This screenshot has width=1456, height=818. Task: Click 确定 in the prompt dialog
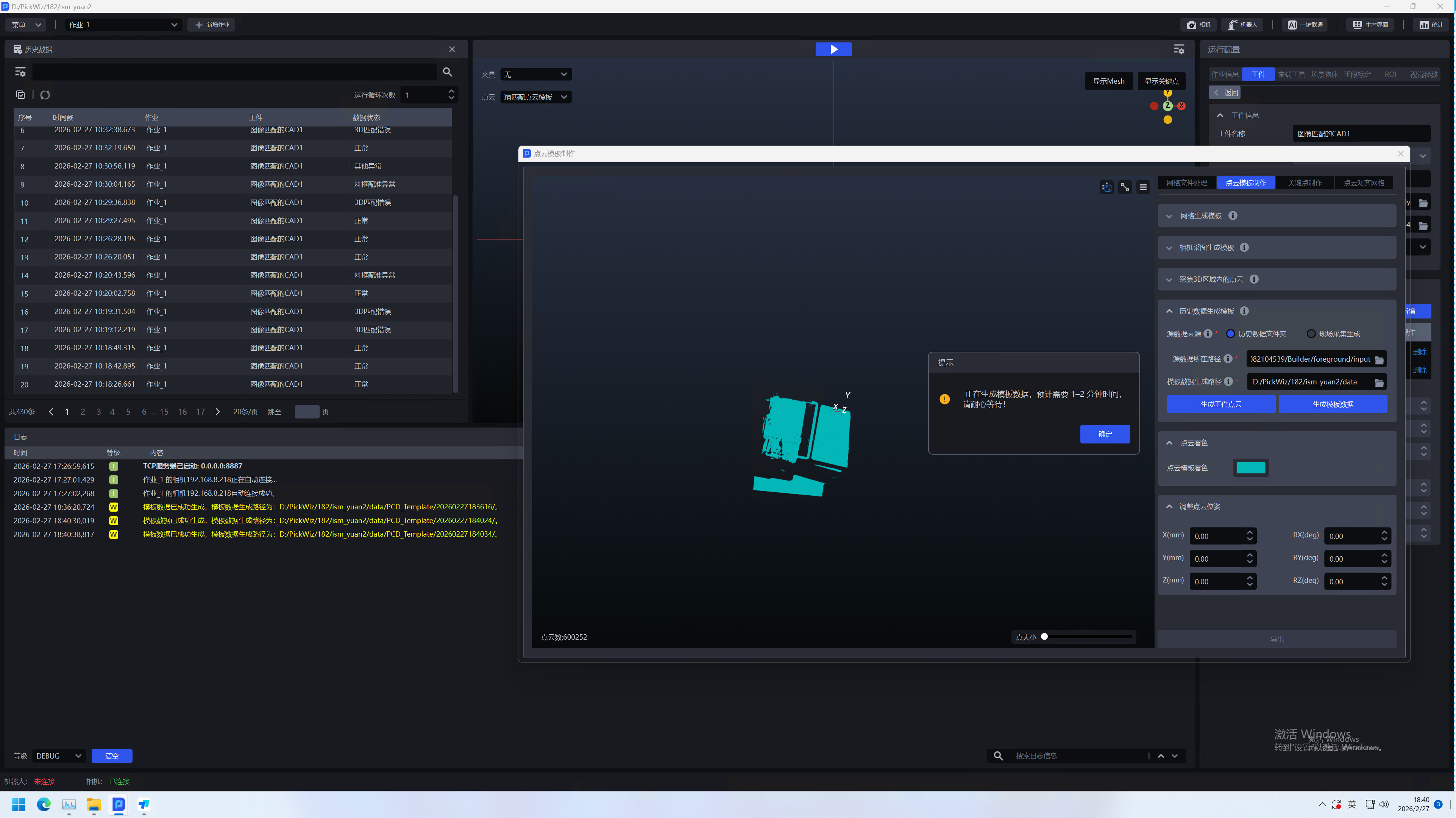pos(1105,434)
